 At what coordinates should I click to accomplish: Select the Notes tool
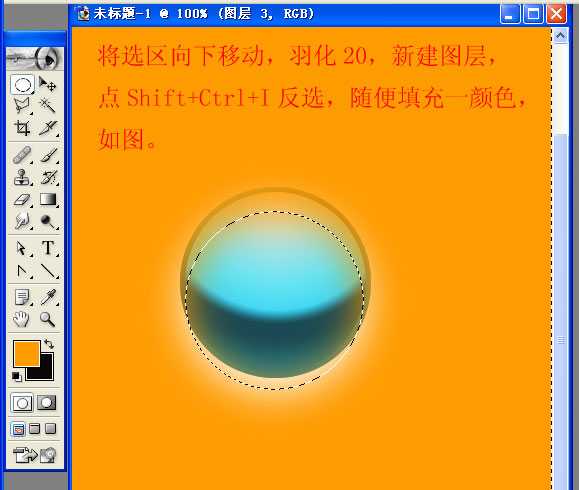pos(22,297)
